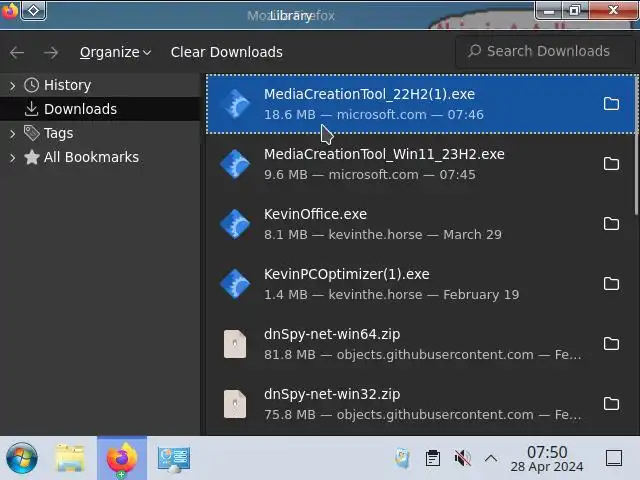Show dnSpy-net-win32.zip in folder
The image size is (640, 480).
pos(611,404)
